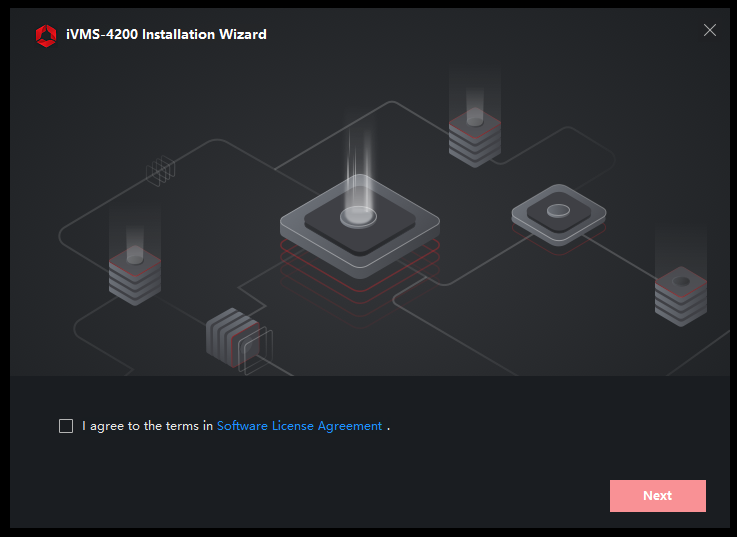The height and width of the screenshot is (537, 737).
Task: Close the installation wizard window
Action: coord(710,30)
